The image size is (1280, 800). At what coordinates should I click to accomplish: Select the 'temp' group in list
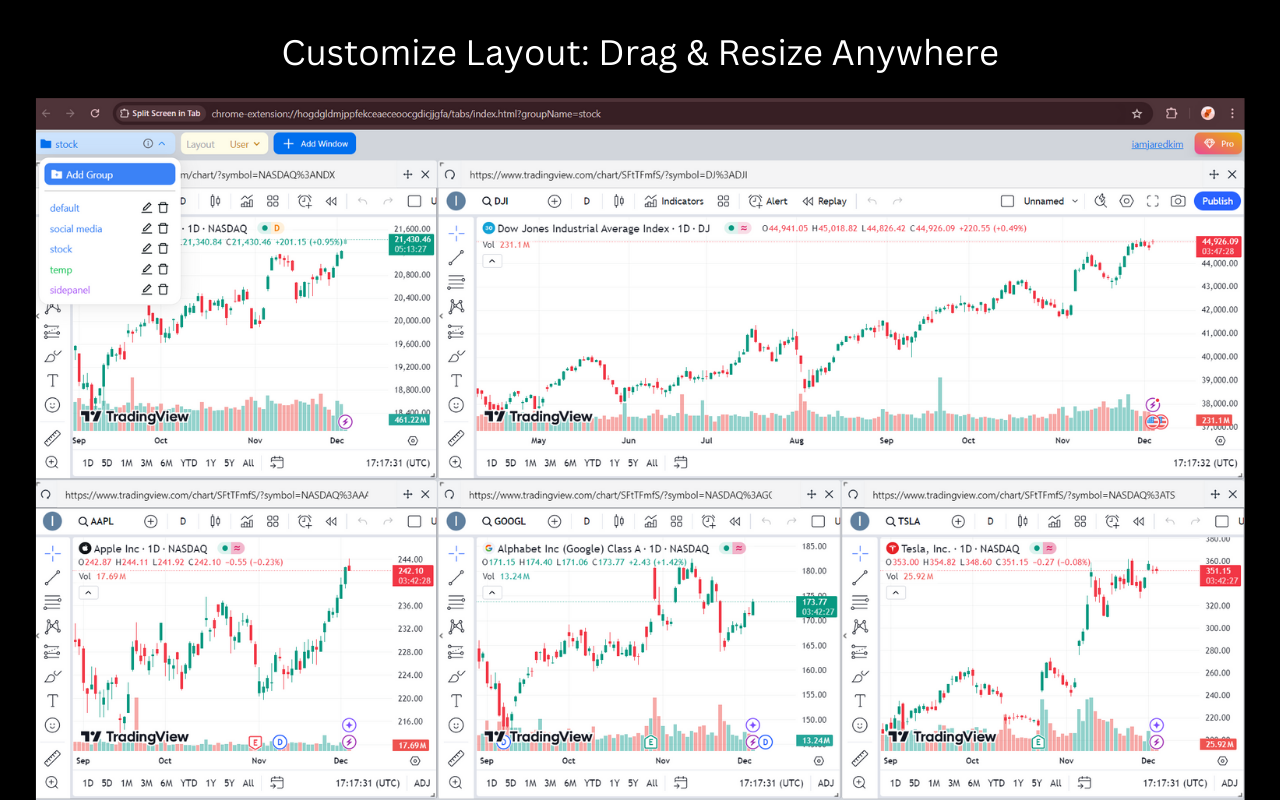(61, 269)
